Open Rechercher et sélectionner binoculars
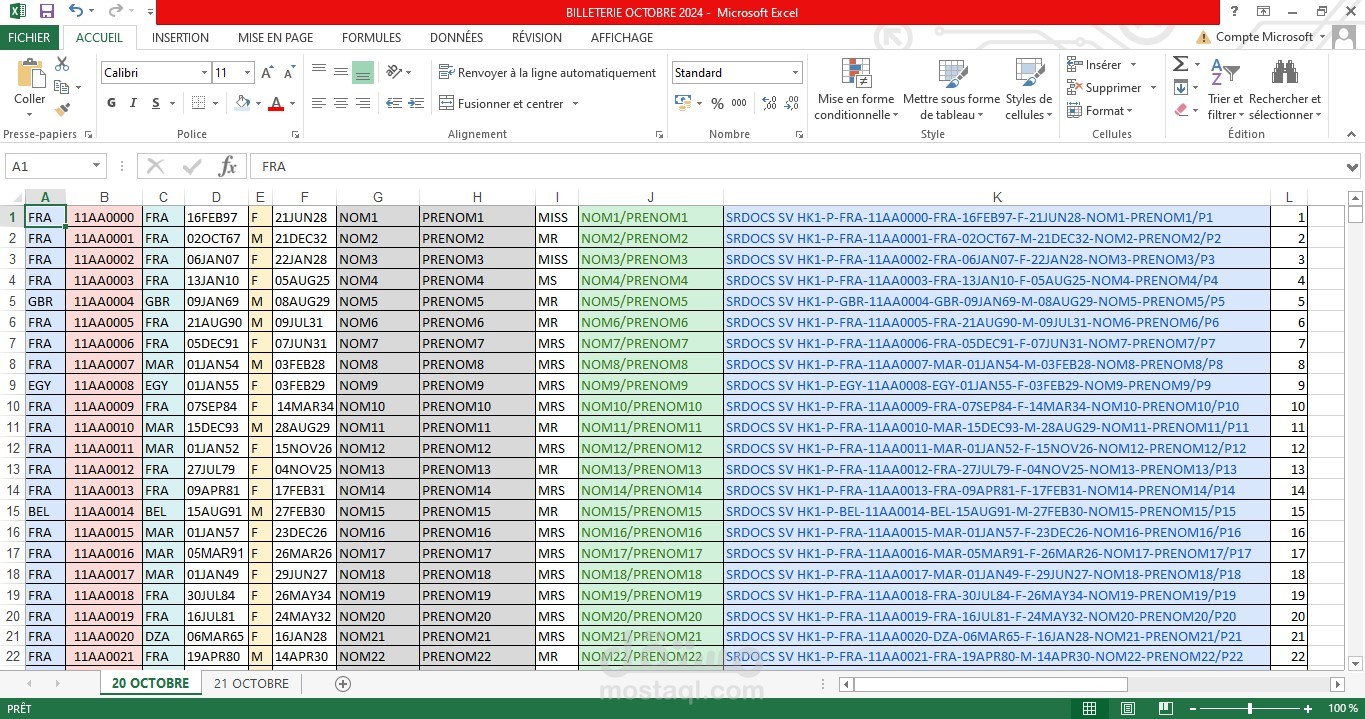Image resolution: width=1365 pixels, height=719 pixels. (x=1285, y=89)
